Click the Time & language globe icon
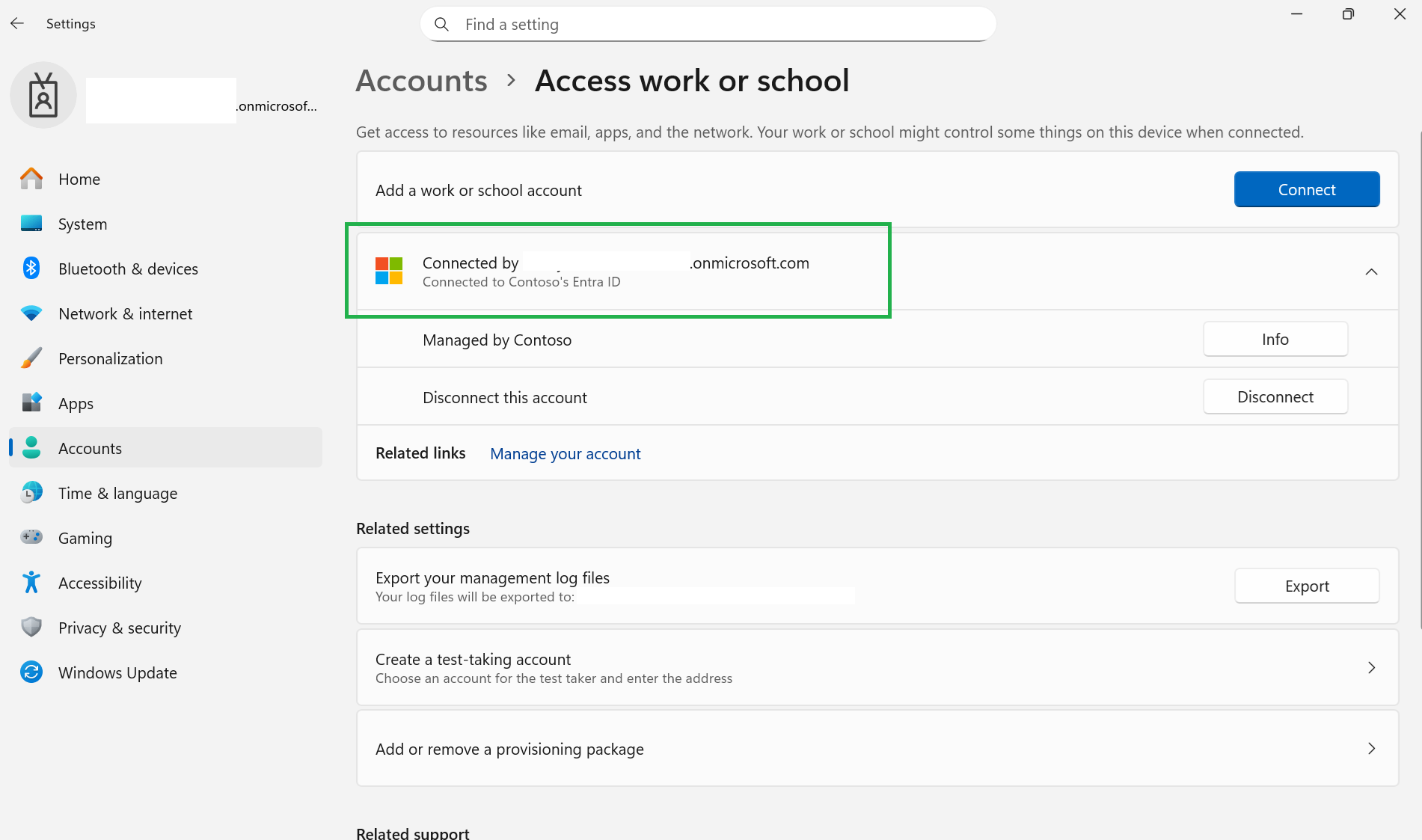 31,493
